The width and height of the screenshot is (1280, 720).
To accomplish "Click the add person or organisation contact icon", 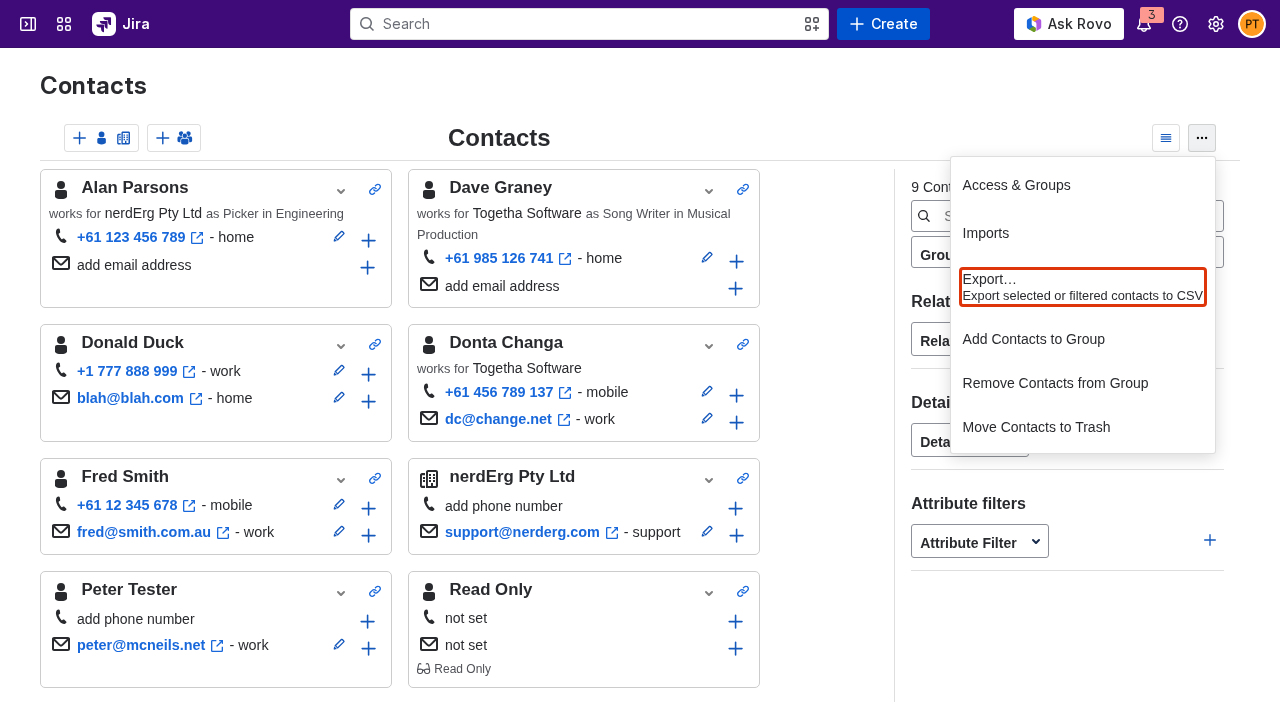I will coord(101,138).
